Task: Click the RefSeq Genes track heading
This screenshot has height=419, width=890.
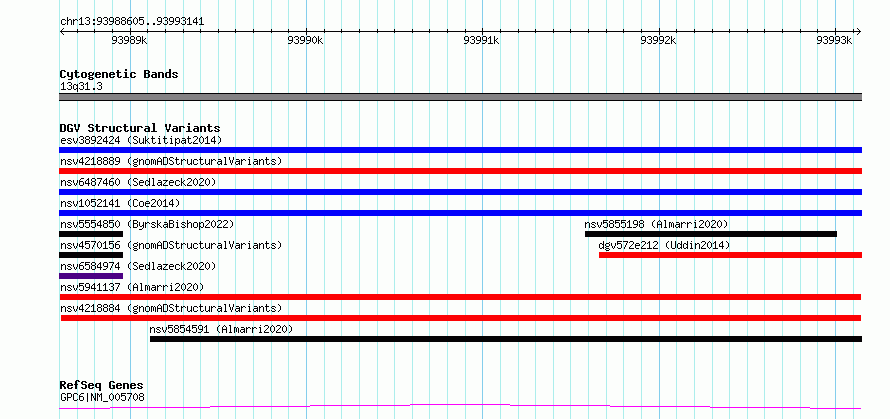Action: [x=101, y=386]
